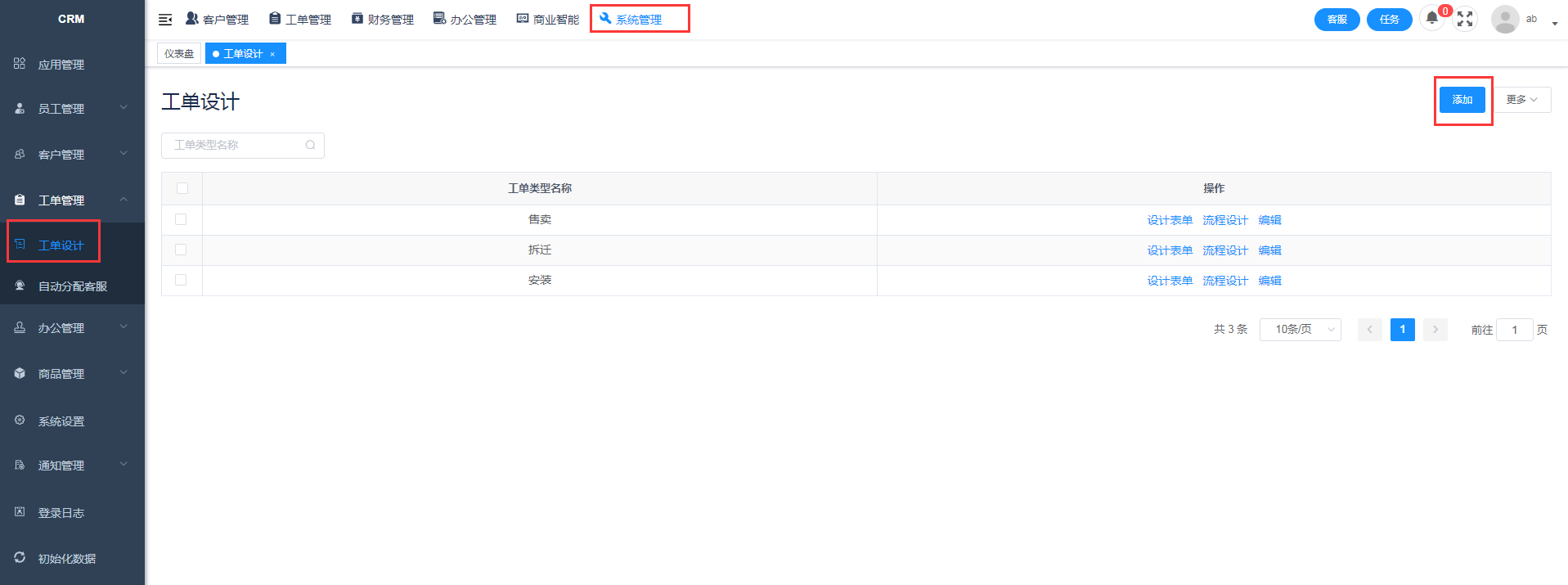Click the user avatar icon
This screenshot has height=585, width=1568.
coord(1504,19)
